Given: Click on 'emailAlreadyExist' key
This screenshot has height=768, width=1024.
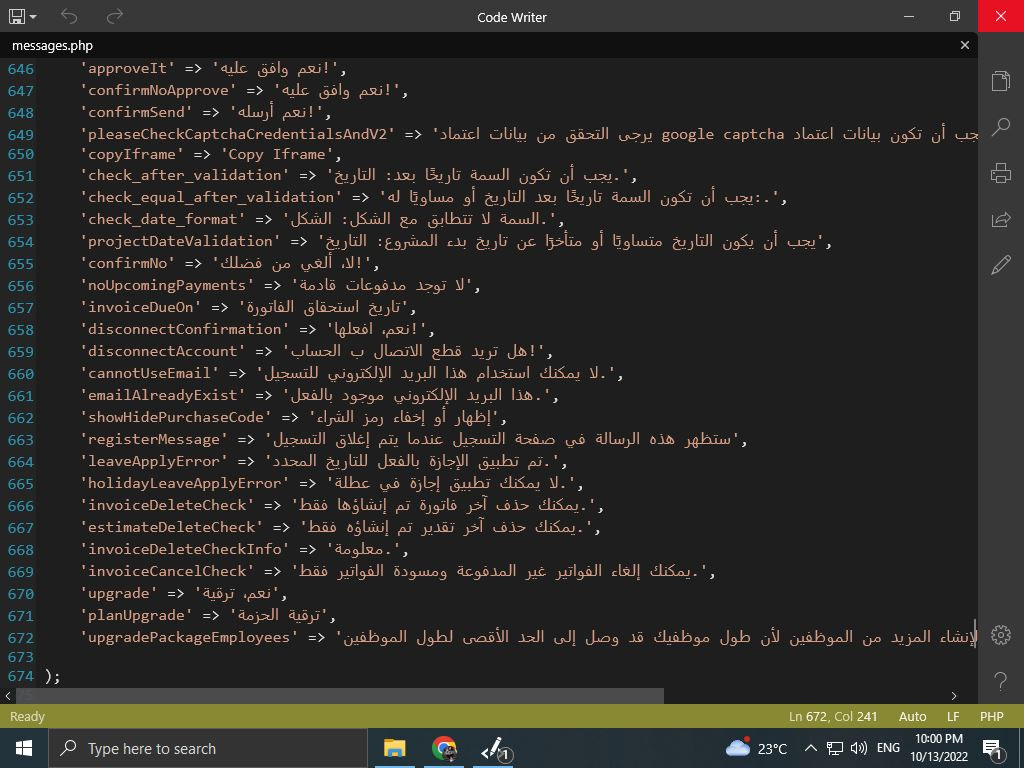Looking at the screenshot, I should point(163,395).
